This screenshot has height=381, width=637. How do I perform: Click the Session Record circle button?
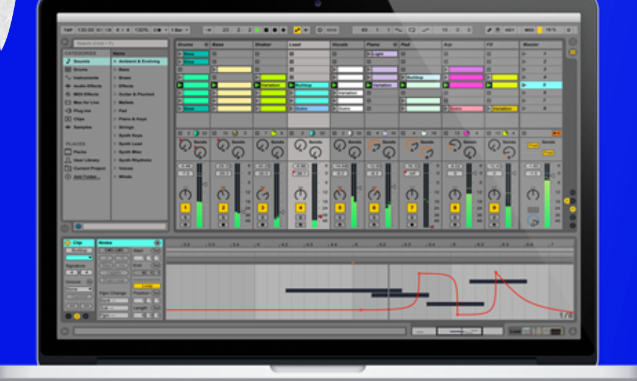[x=320, y=30]
